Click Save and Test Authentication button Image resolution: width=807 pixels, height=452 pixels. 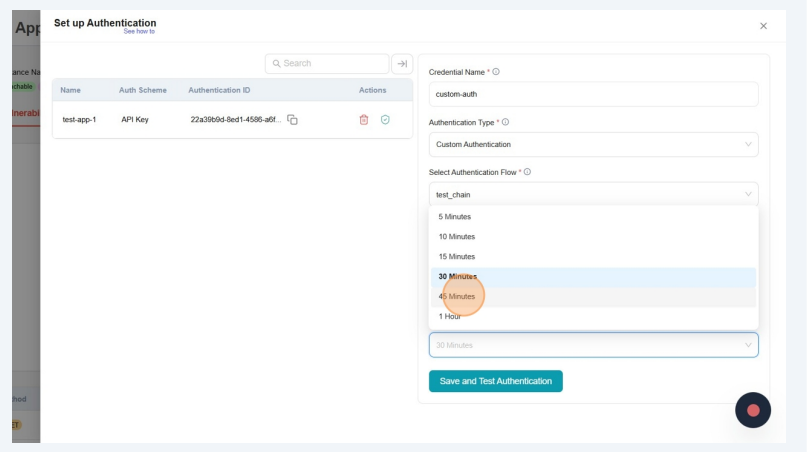496,381
